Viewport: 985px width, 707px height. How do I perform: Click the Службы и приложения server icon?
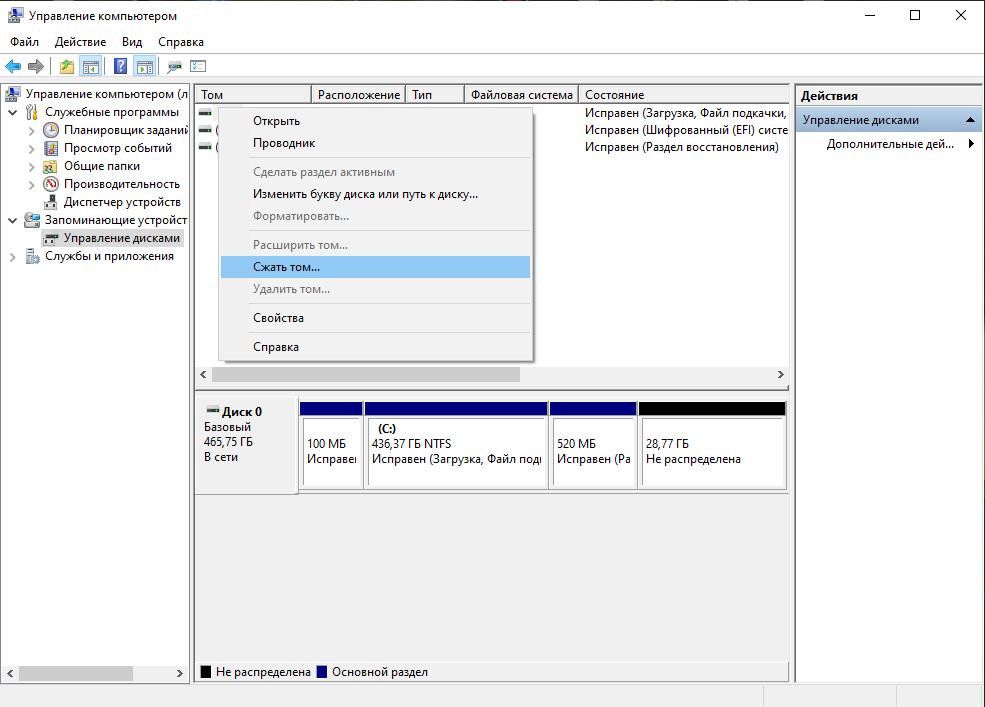(x=31, y=256)
